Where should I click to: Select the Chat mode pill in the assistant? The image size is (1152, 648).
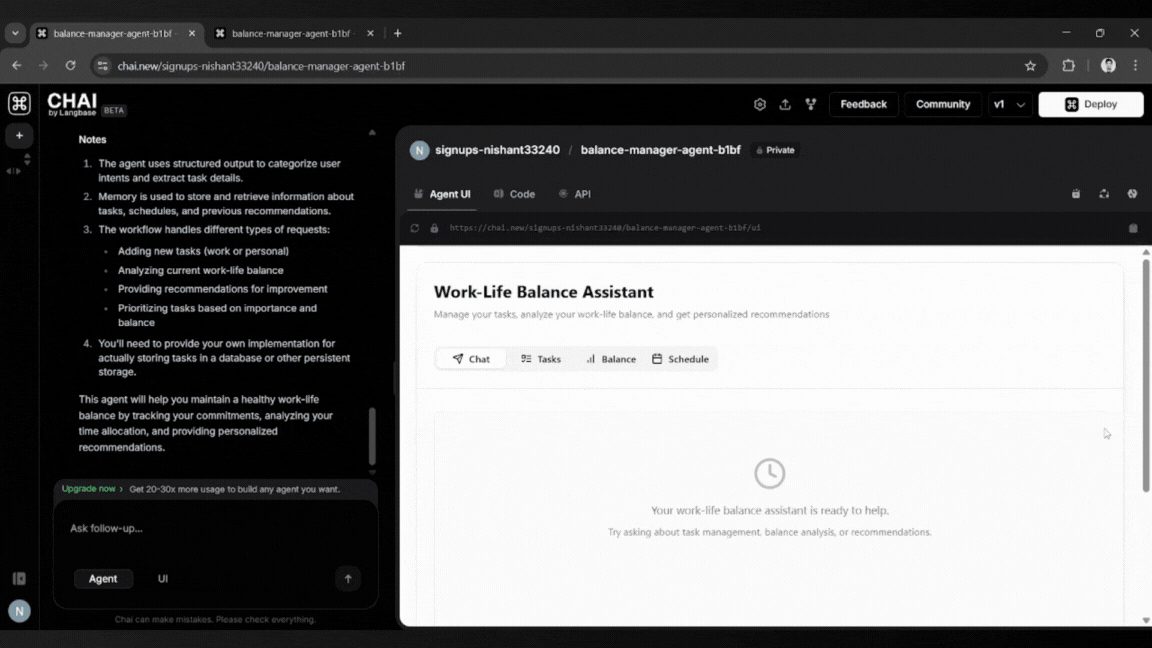click(x=470, y=358)
